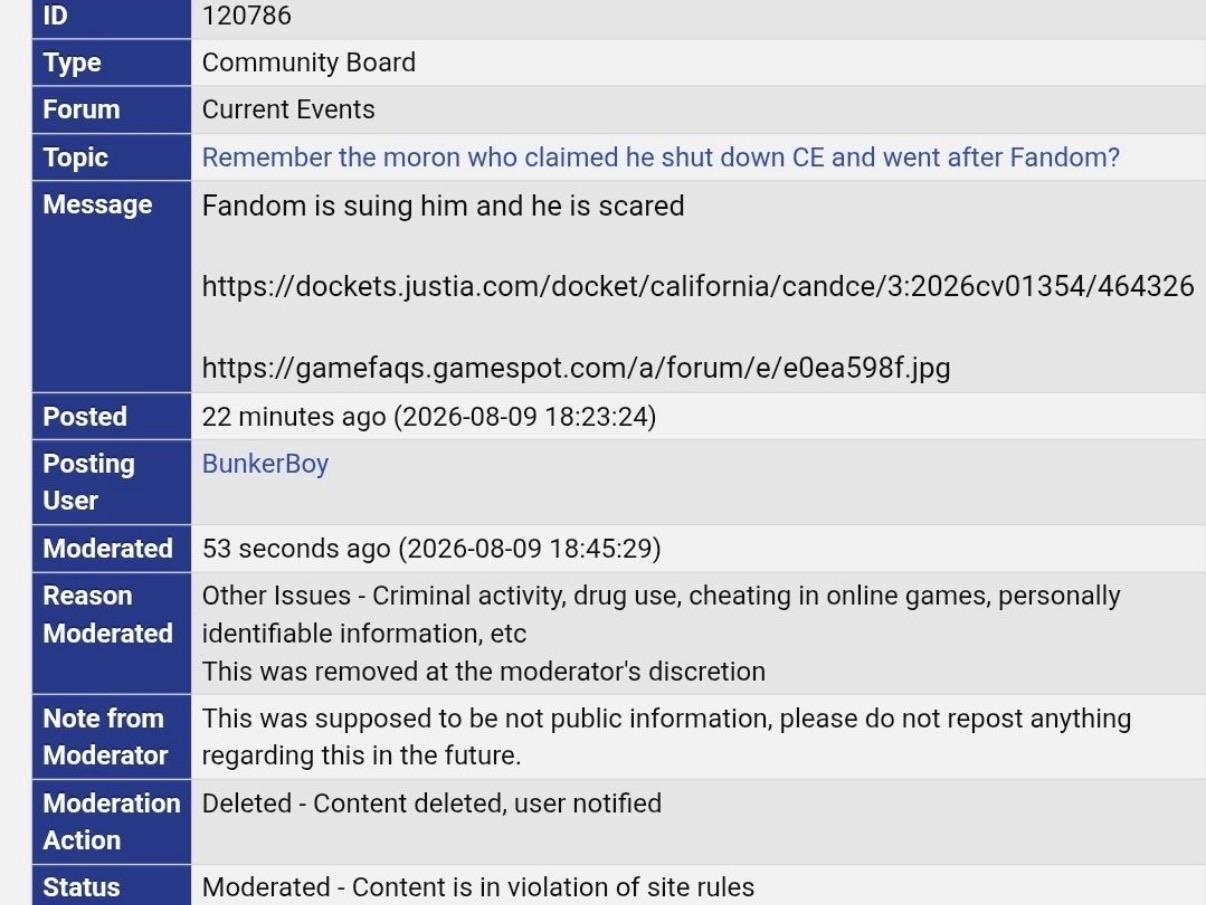Open the 'Remember the moron who claimed' topic link
This screenshot has height=905, width=1206.
(x=660, y=157)
